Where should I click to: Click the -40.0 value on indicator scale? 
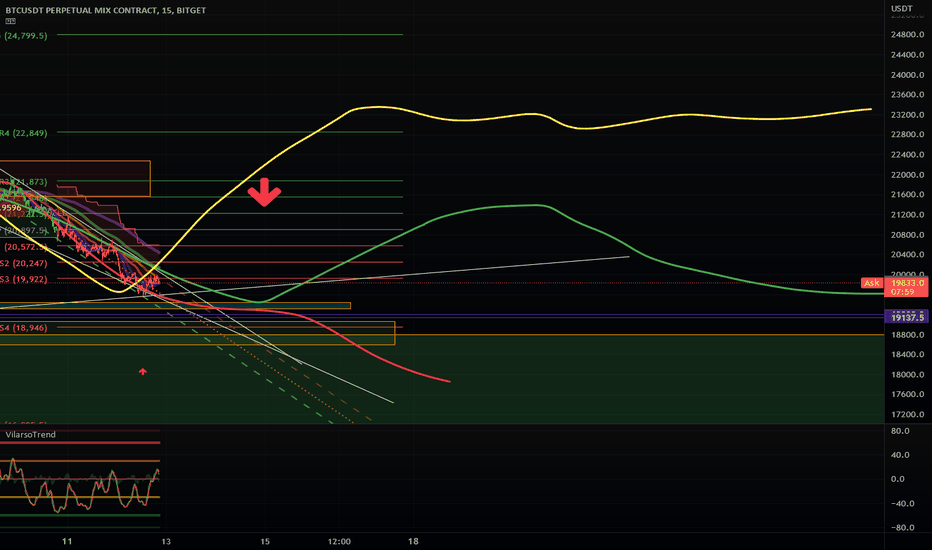point(902,504)
